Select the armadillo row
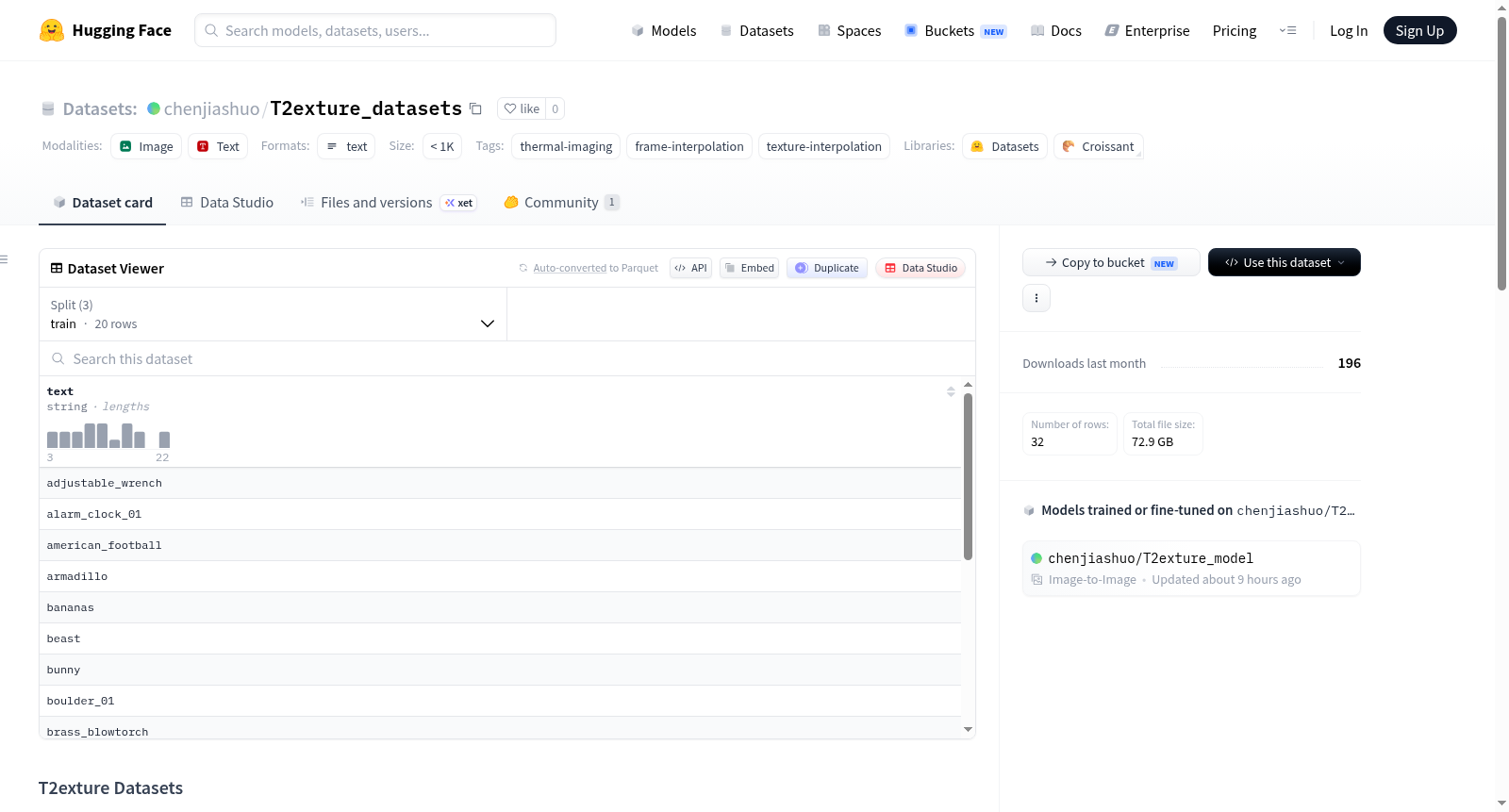The image size is (1509, 812). point(500,576)
